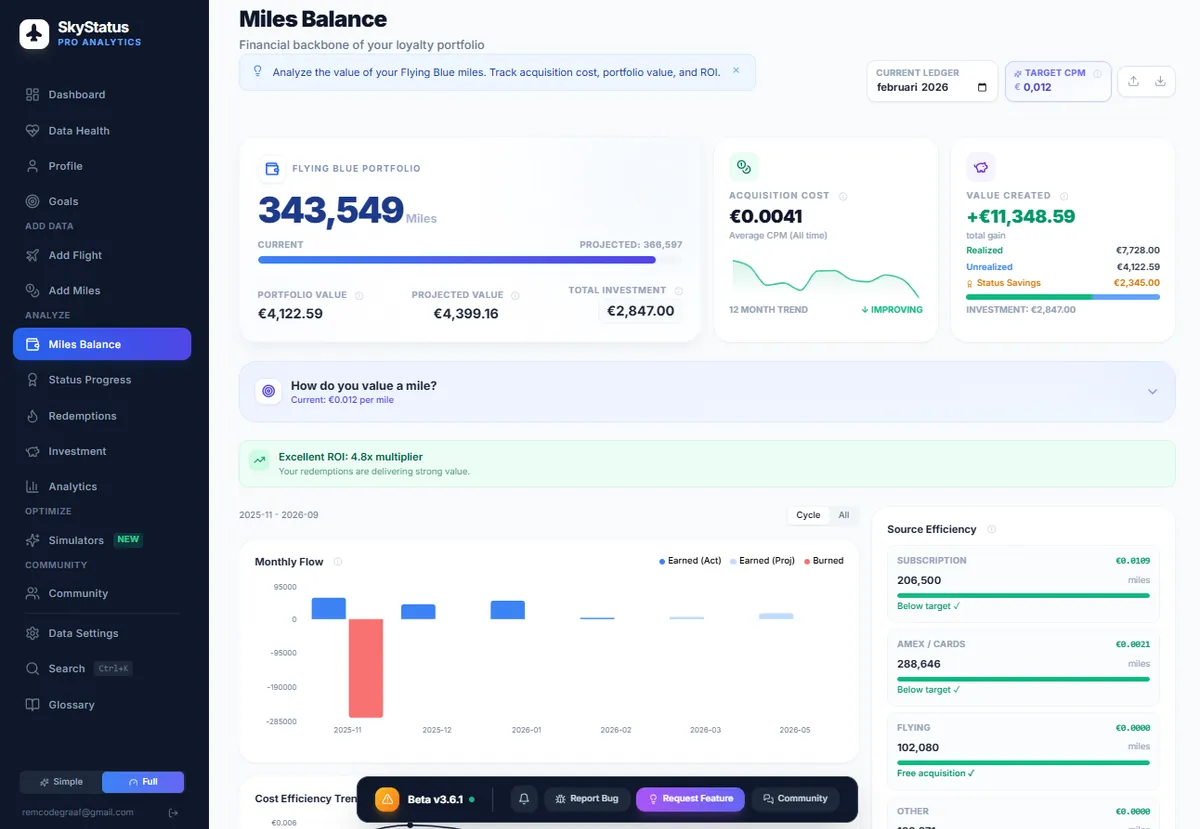Expand the 'How do you value a mile?' section

[1151, 392]
